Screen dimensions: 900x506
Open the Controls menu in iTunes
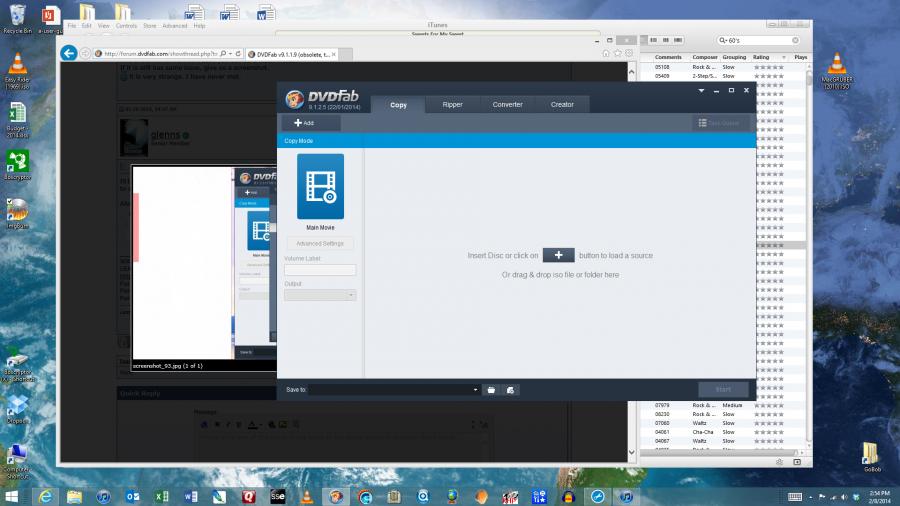tap(126, 26)
